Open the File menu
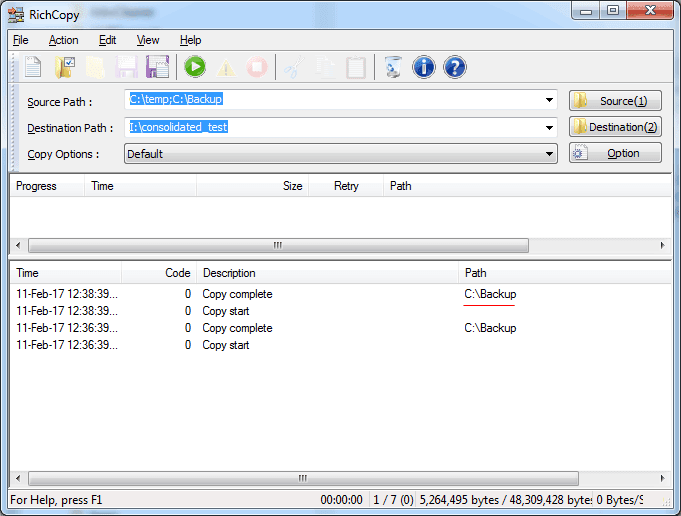 click(20, 40)
